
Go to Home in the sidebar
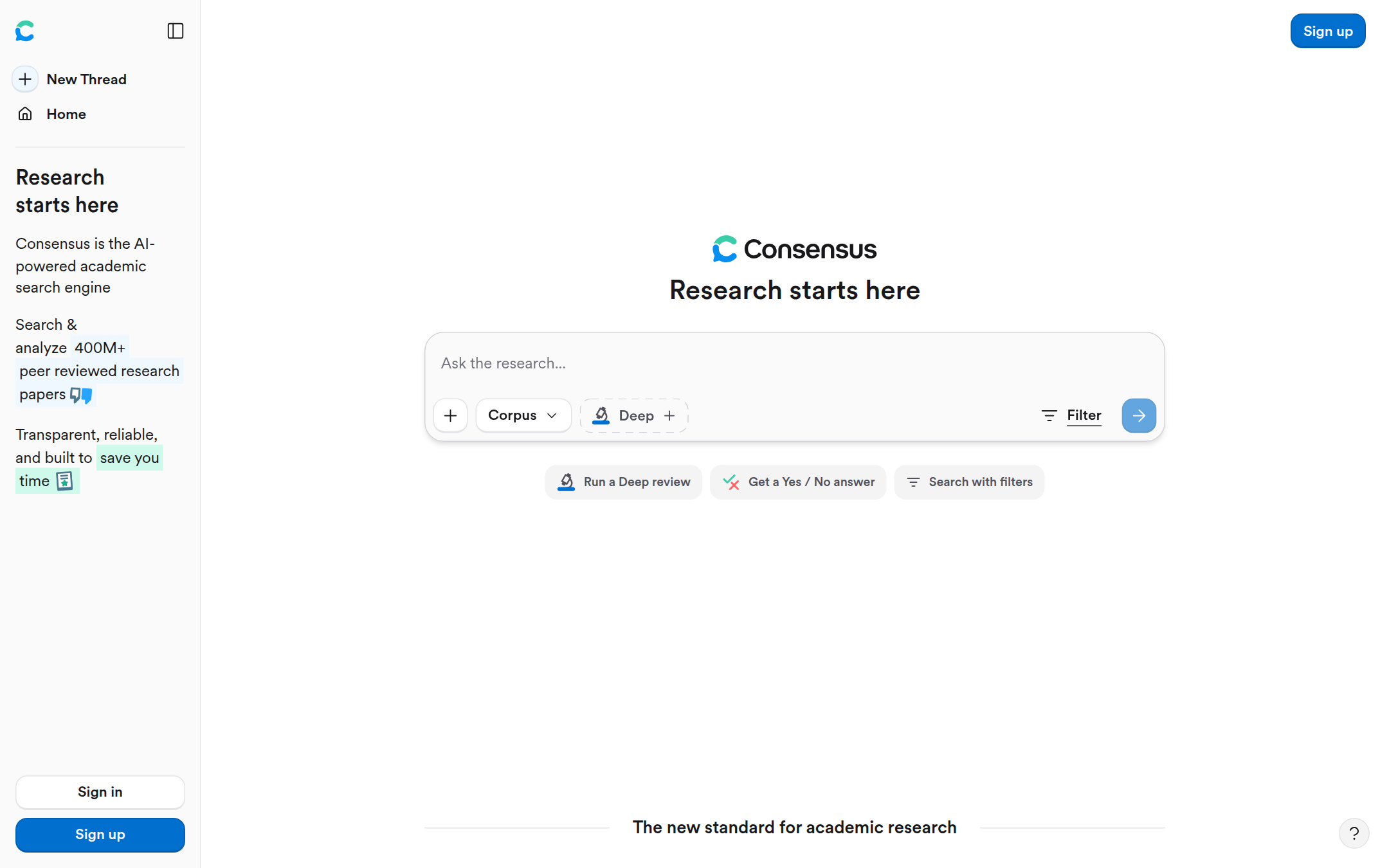tap(51, 114)
